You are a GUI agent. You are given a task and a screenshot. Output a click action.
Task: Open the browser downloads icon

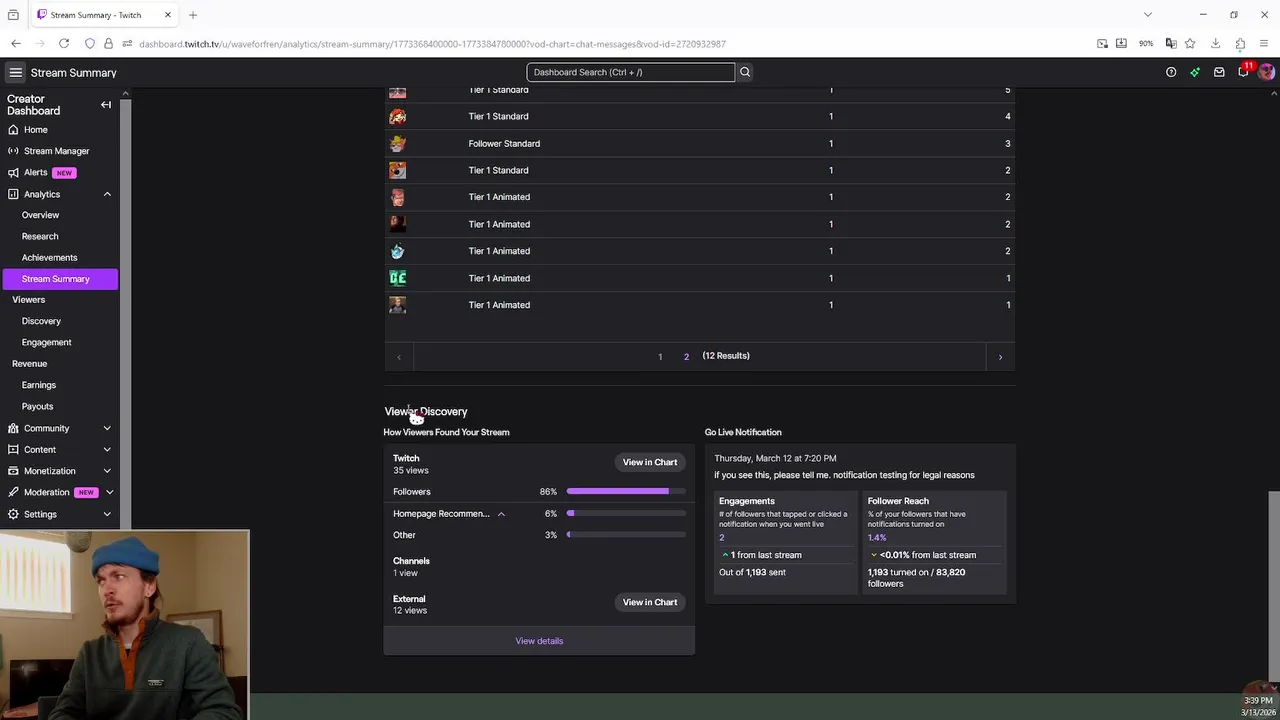pos(1215,44)
